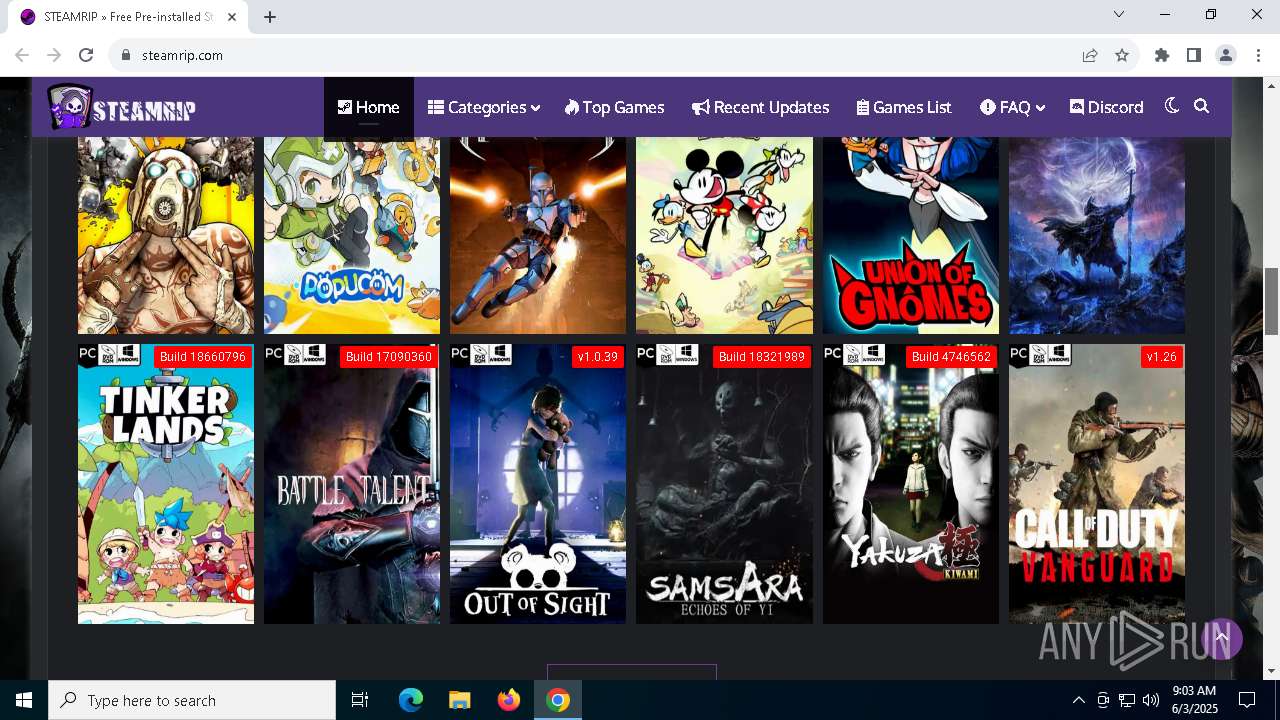1280x720 pixels.
Task: Open the Home menu item
Action: point(368,108)
